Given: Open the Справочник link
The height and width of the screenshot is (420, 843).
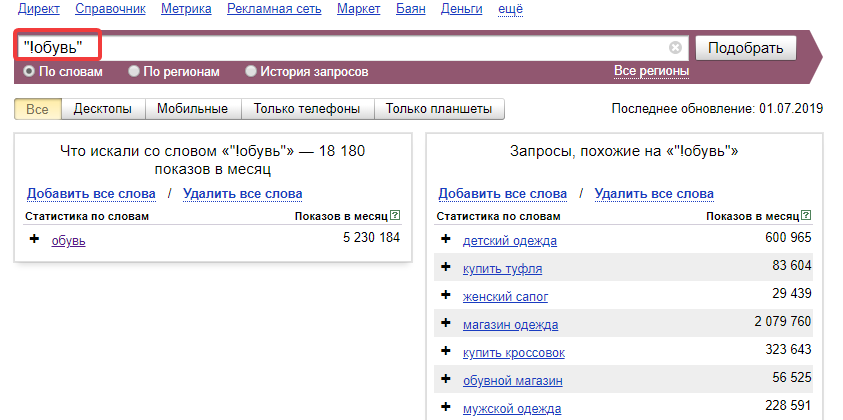Looking at the screenshot, I should 110,9.
